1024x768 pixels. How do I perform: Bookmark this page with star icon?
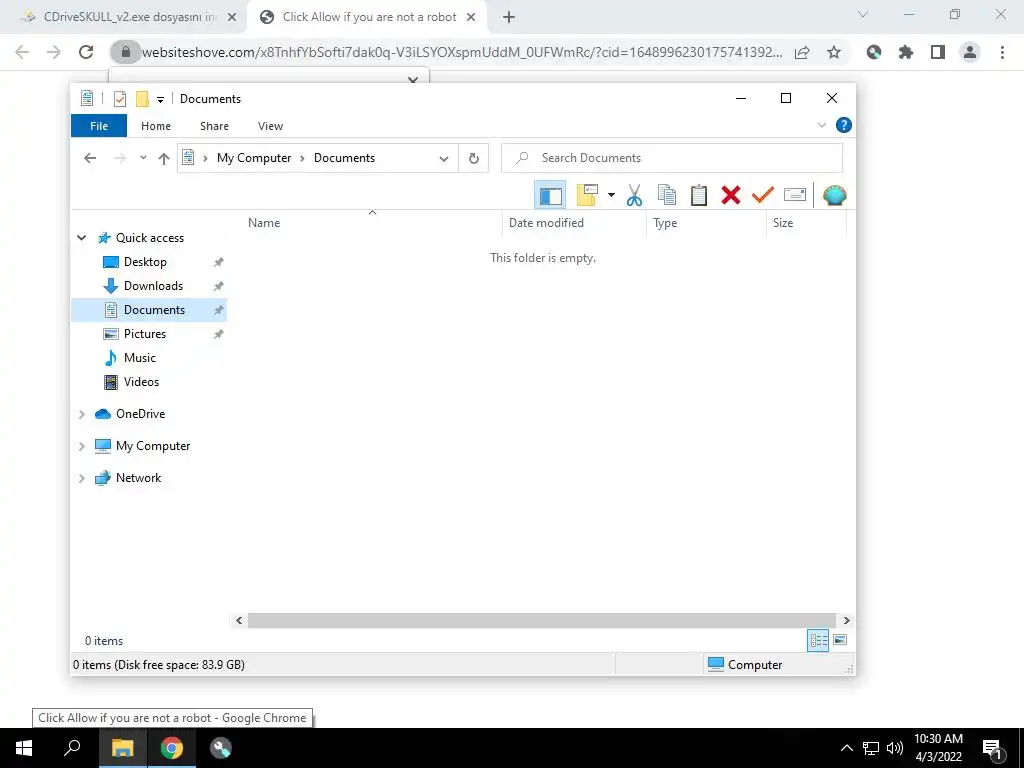click(834, 52)
